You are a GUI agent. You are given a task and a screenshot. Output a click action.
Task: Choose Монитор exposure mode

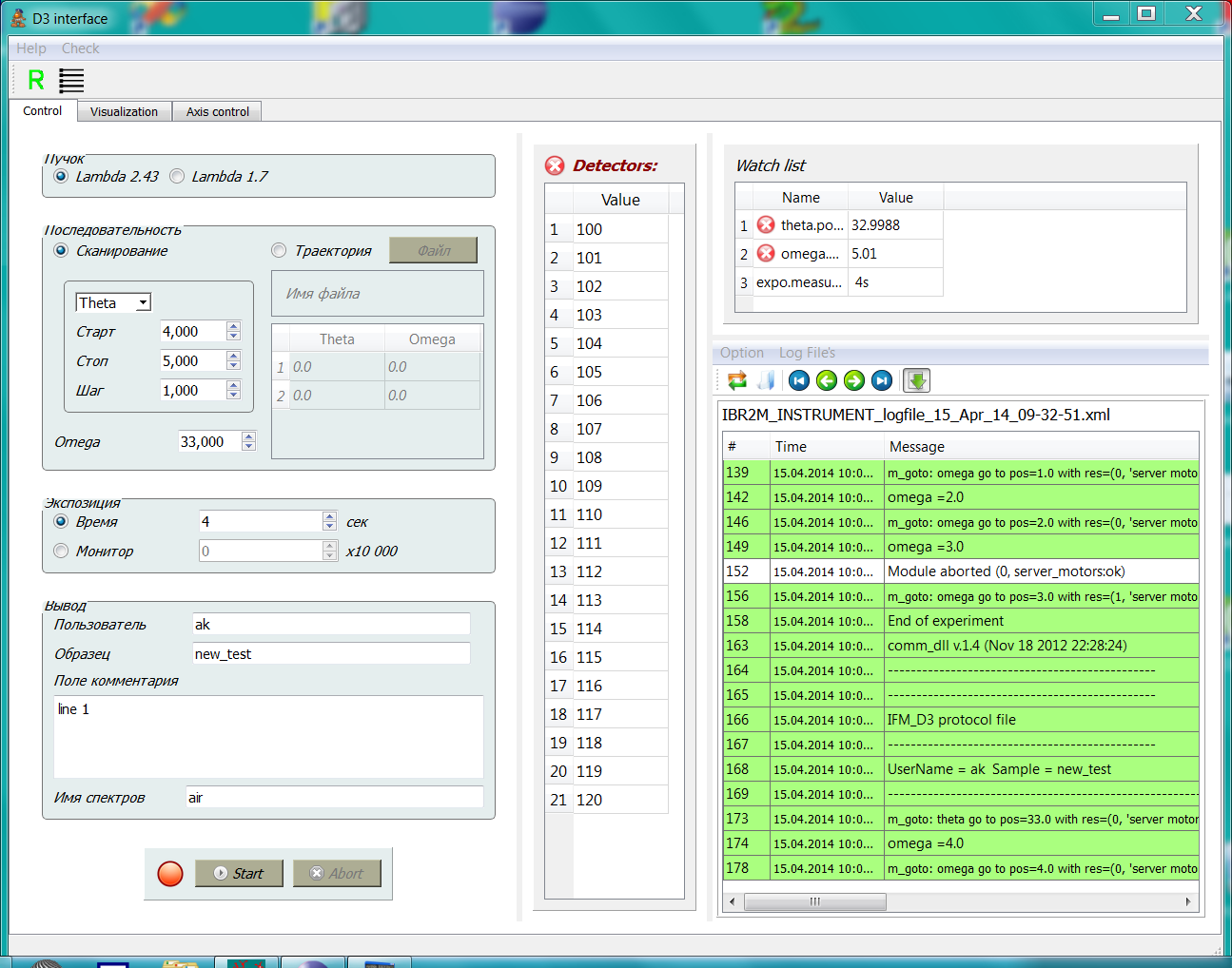click(62, 552)
